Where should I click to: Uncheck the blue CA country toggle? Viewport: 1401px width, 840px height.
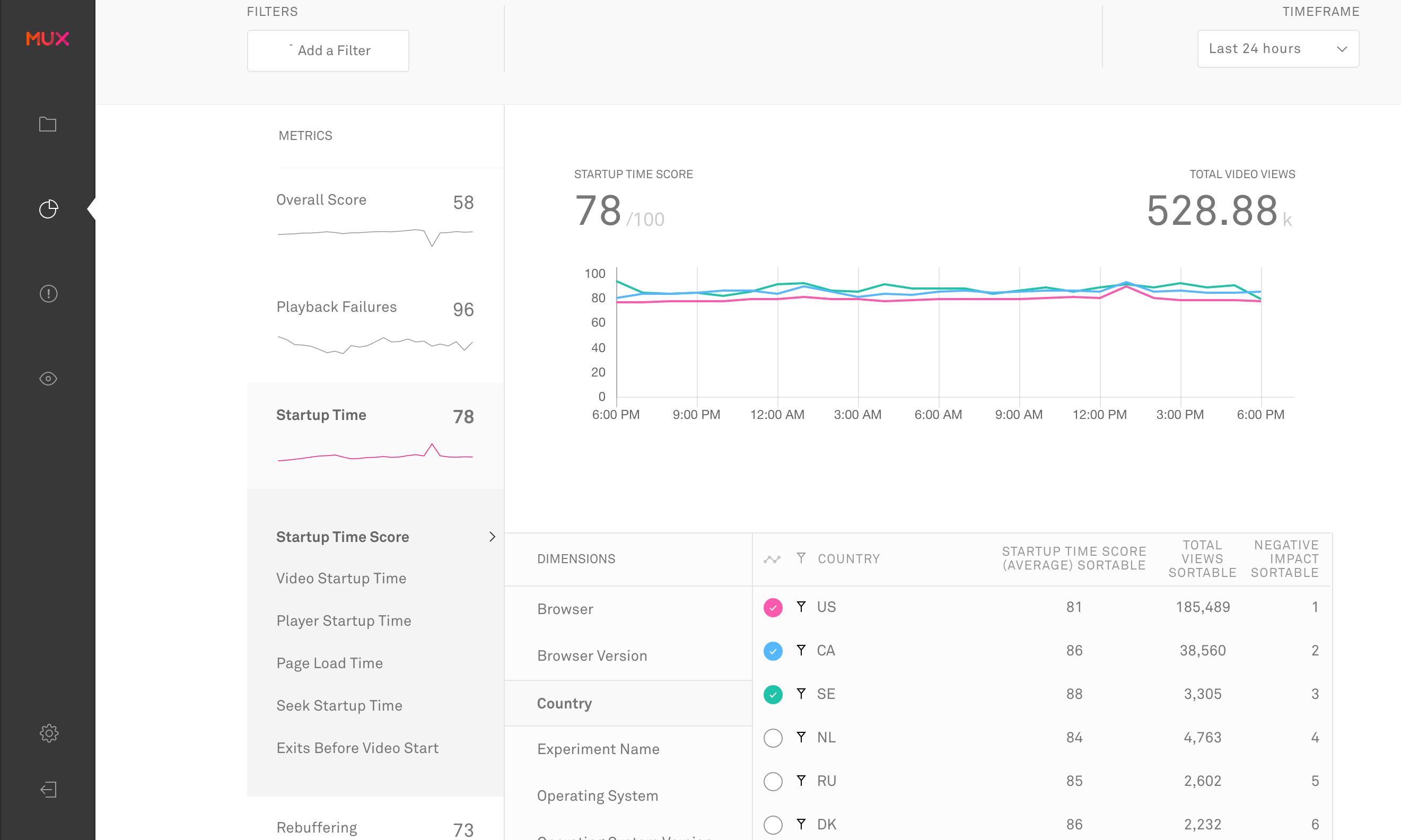pos(773,651)
